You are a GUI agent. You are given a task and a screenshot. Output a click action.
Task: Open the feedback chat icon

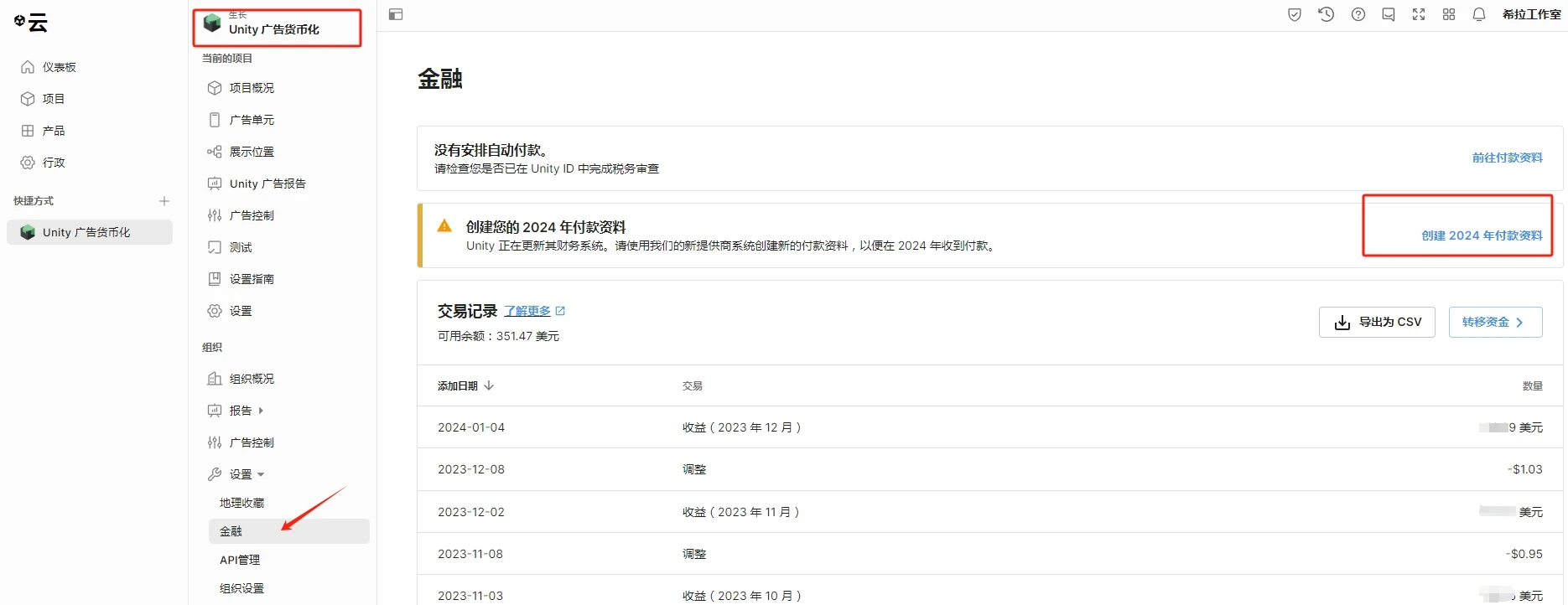pyautogui.click(x=1389, y=14)
